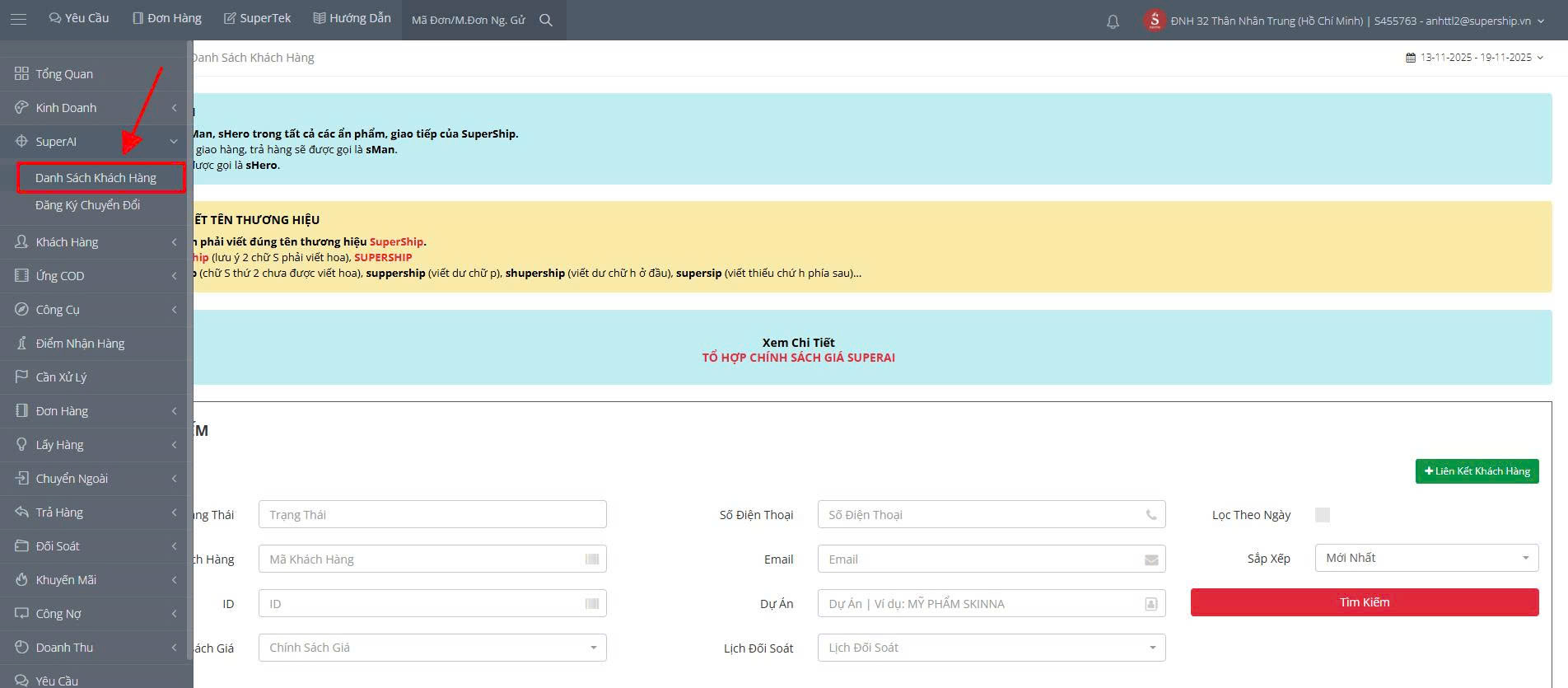Open the account dropdown arrow at top right
This screenshot has height=688, width=1568.
(x=1539, y=21)
